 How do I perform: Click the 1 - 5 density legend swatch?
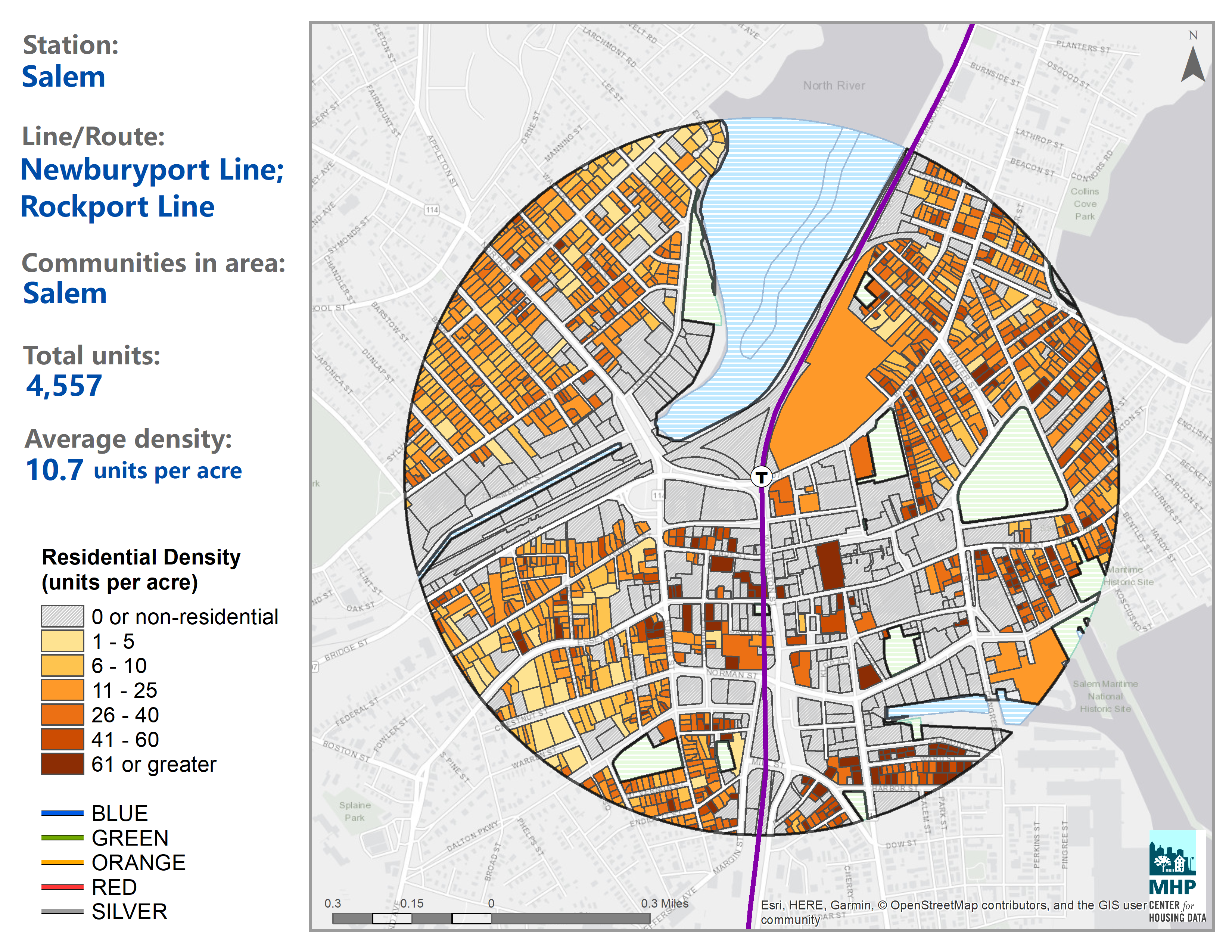62,641
